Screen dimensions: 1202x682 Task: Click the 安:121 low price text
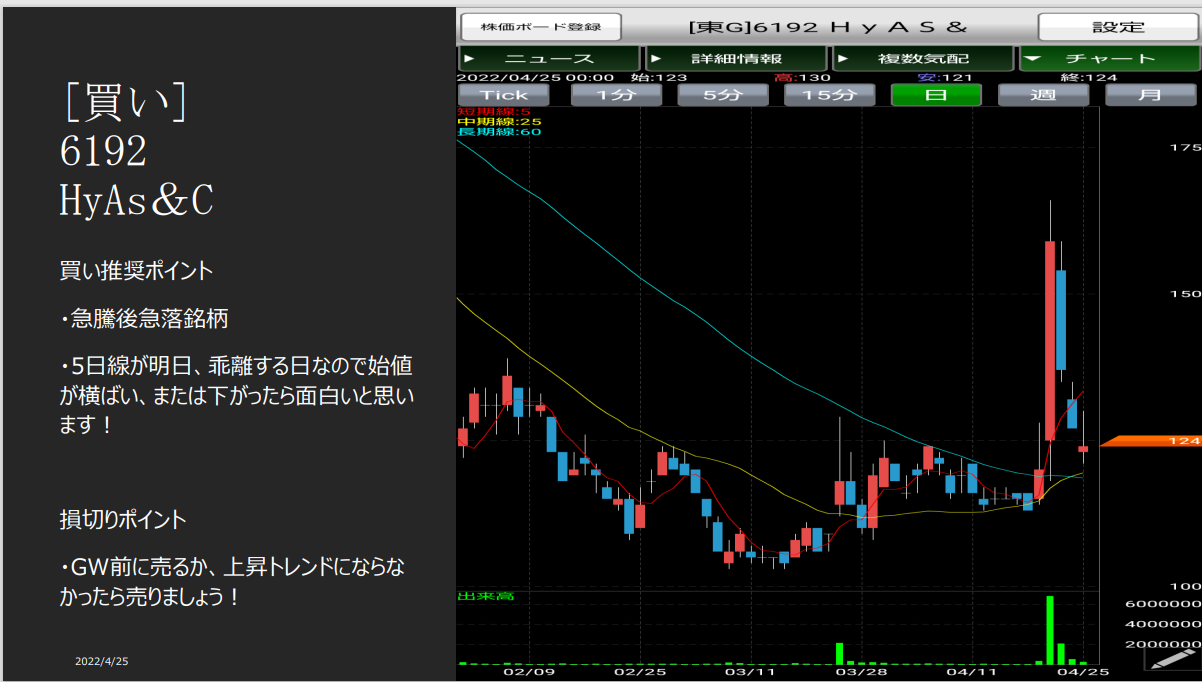pos(946,77)
